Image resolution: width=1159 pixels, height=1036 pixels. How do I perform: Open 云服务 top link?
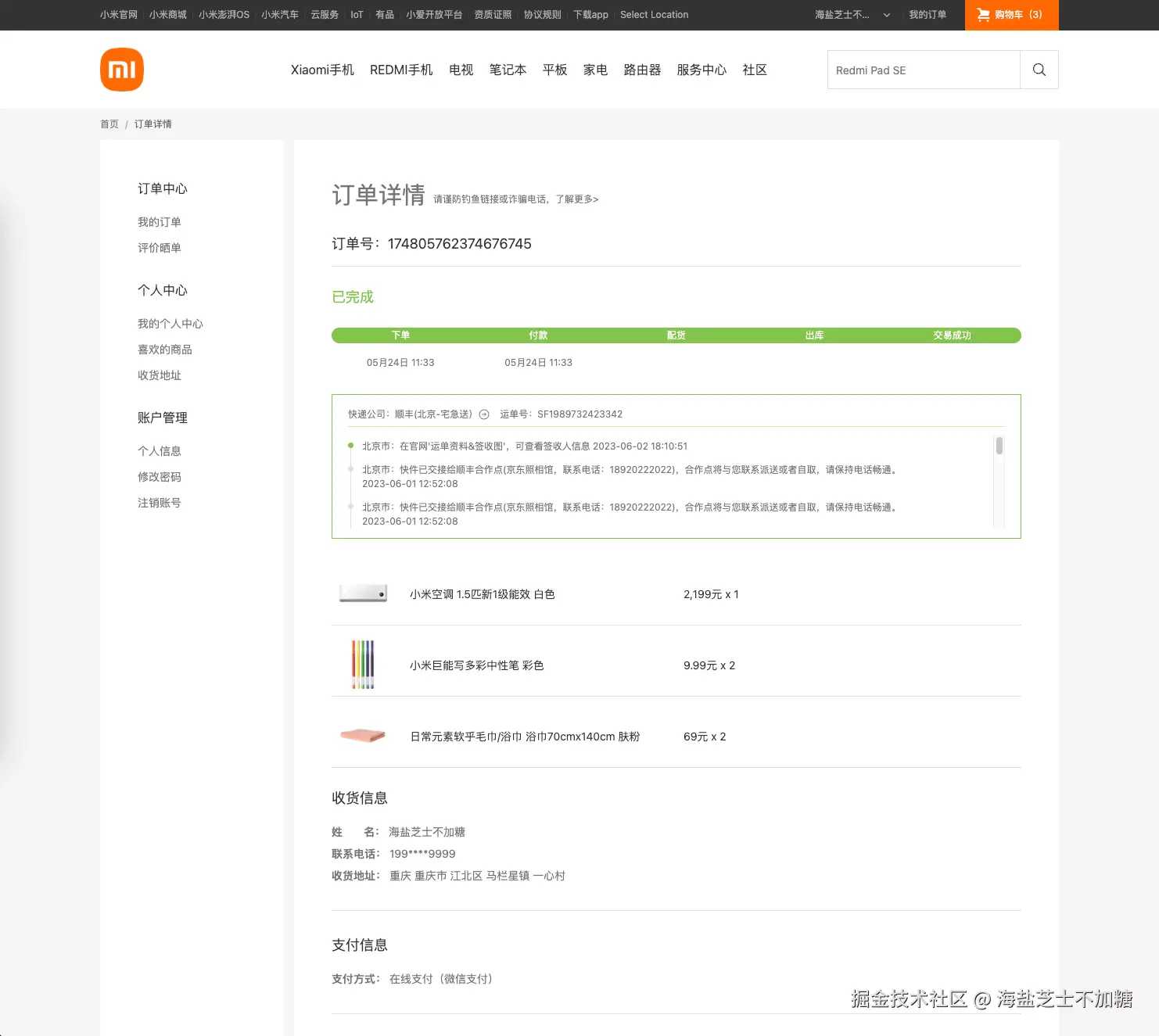pos(325,15)
